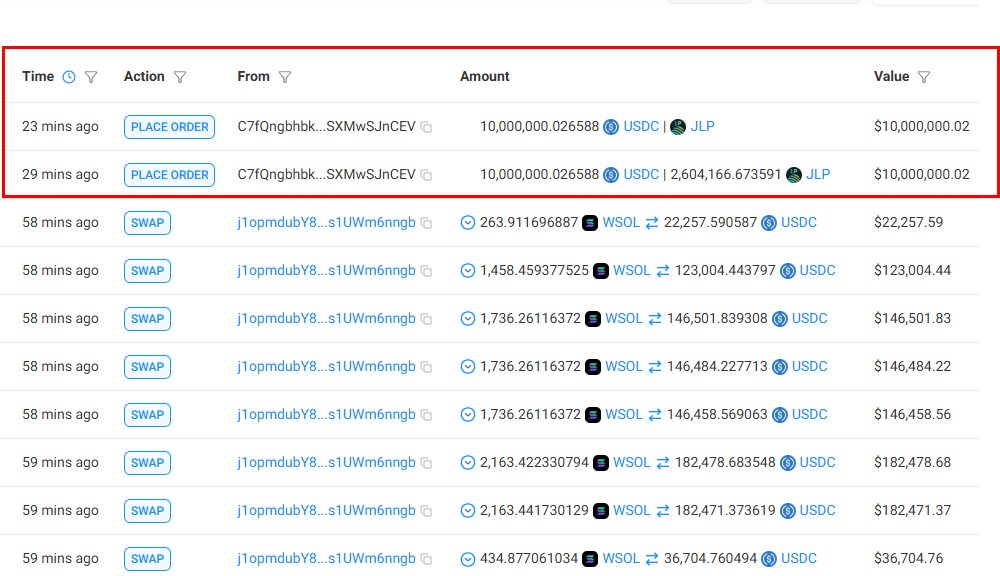The height and width of the screenshot is (576, 1000).
Task: Open JLP token link in 23 mins ago row
Action: pos(702,126)
